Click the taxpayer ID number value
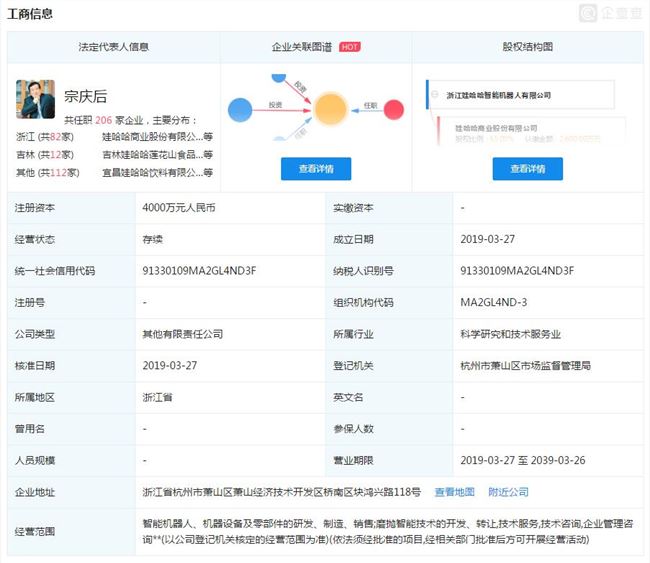Viewport: 650px width, 563px height. click(517, 271)
